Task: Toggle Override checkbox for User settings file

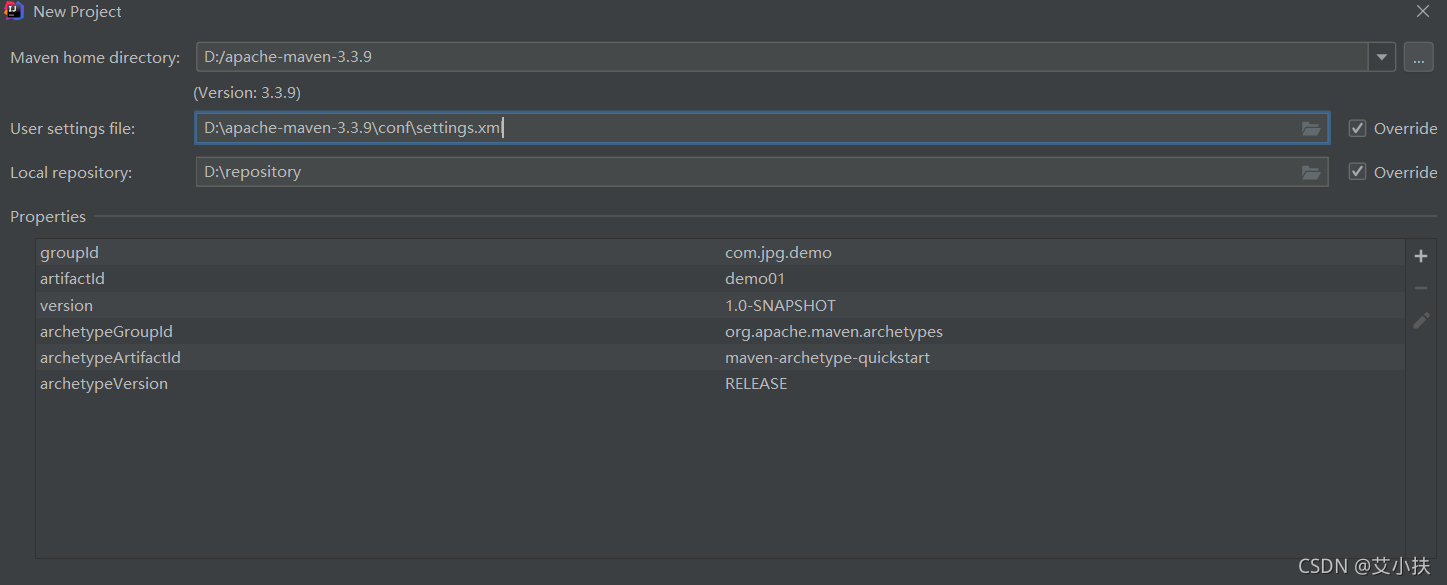Action: pos(1357,128)
